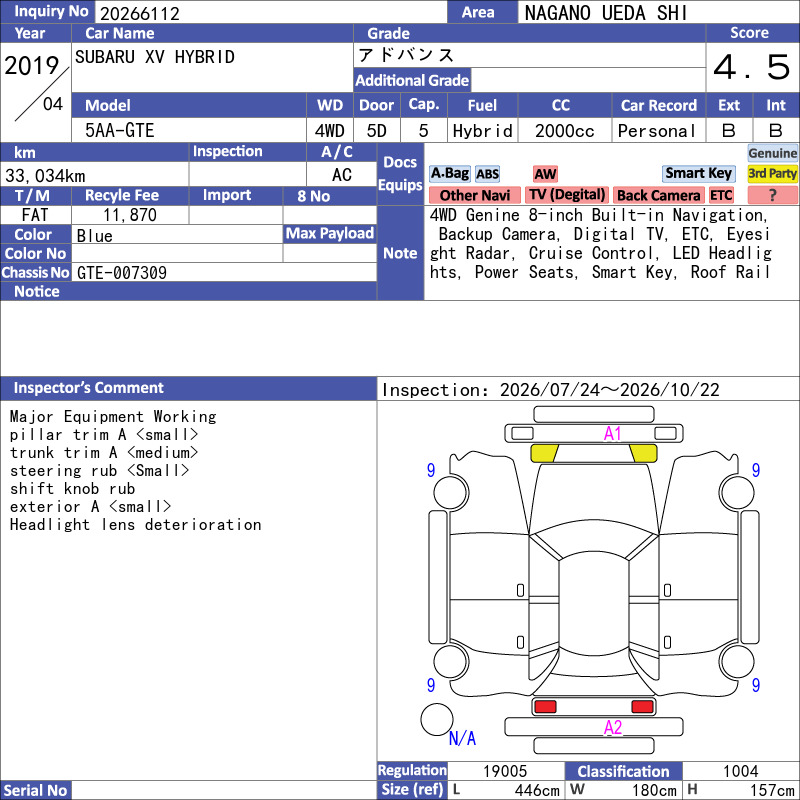Viewport: 800px width, 800px height.
Task: Click the Other Navi badge
Action: click(x=474, y=195)
